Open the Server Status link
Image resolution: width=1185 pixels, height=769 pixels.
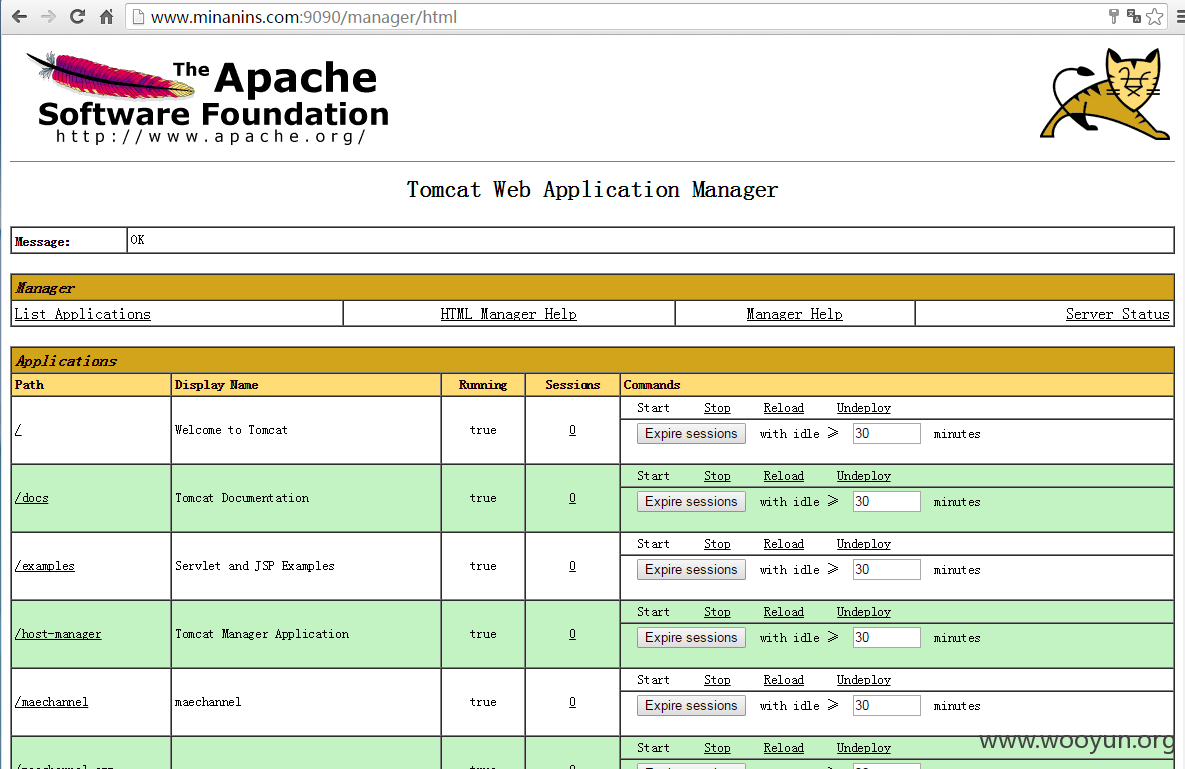pyautogui.click(x=1117, y=314)
